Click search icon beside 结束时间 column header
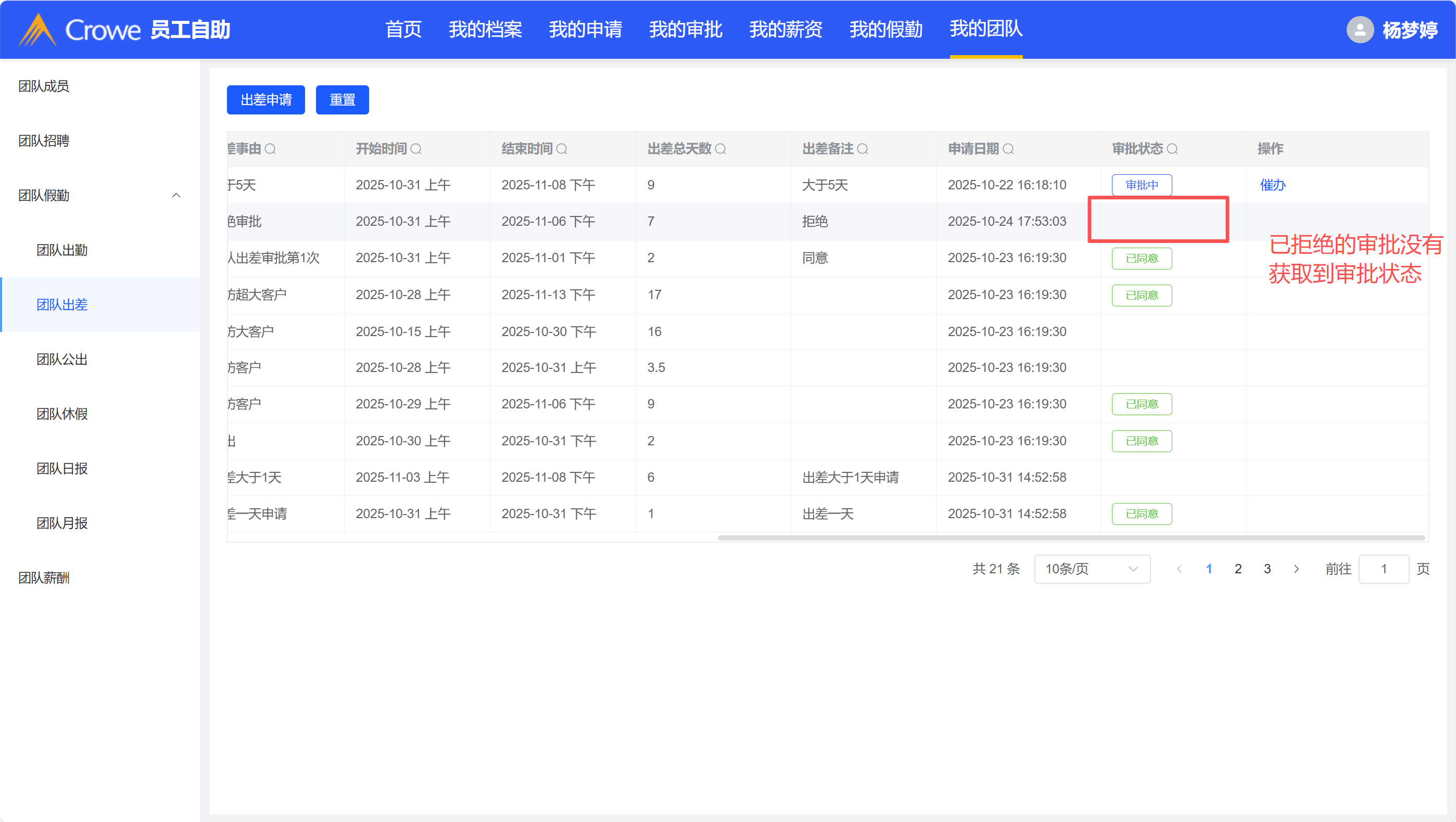The height and width of the screenshot is (822, 1456). 562,149
